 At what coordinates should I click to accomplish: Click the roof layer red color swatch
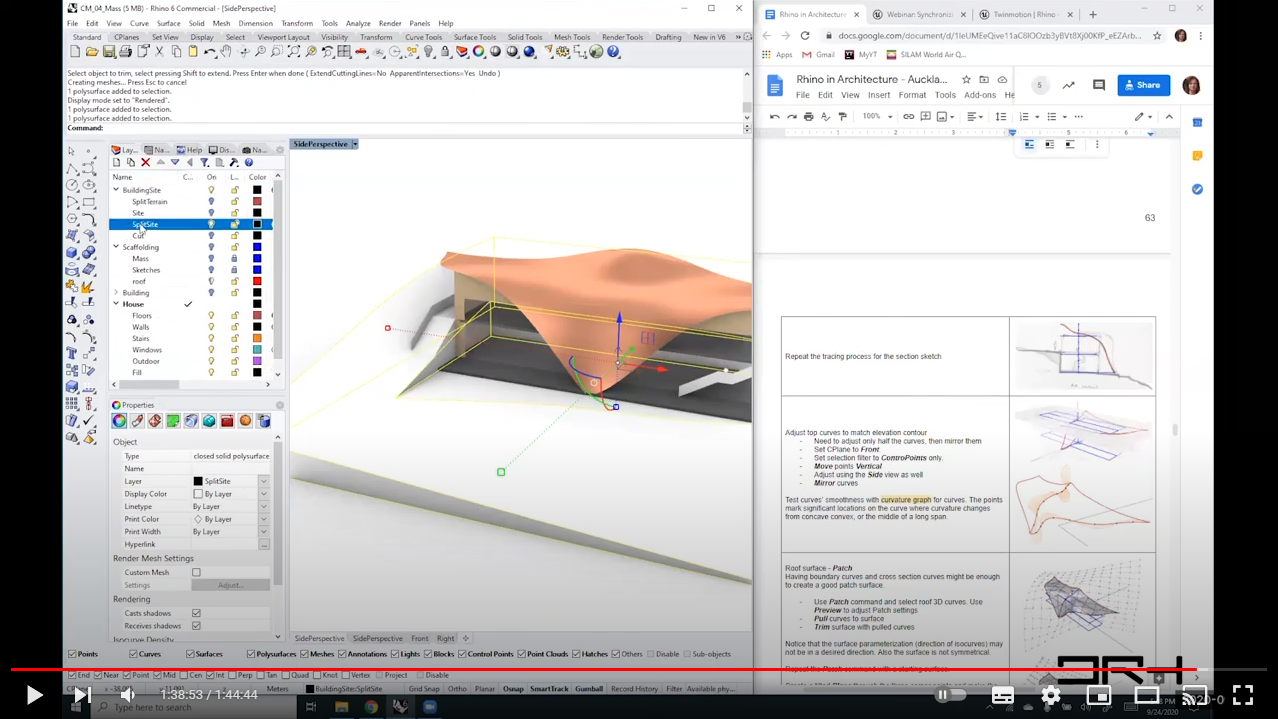tap(257, 281)
